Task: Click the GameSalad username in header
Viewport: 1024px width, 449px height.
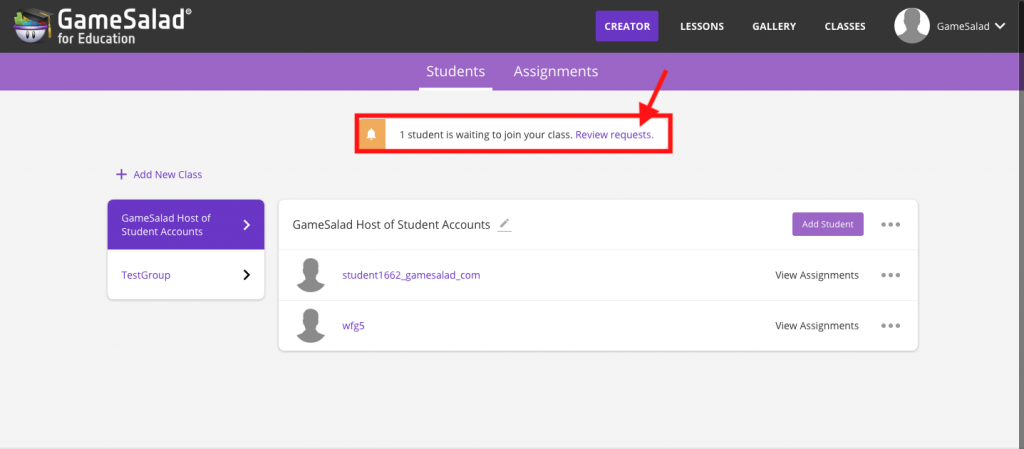Action: click(963, 27)
